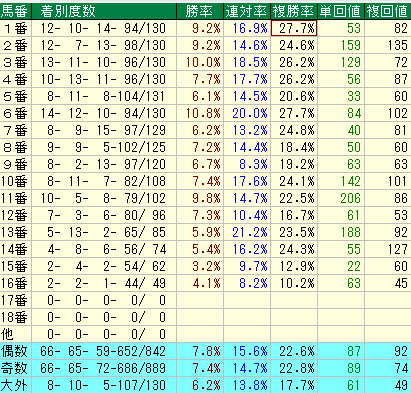The width and height of the screenshot is (411, 393).
Task: Select the 14番 row label
Action: click(x=16, y=249)
